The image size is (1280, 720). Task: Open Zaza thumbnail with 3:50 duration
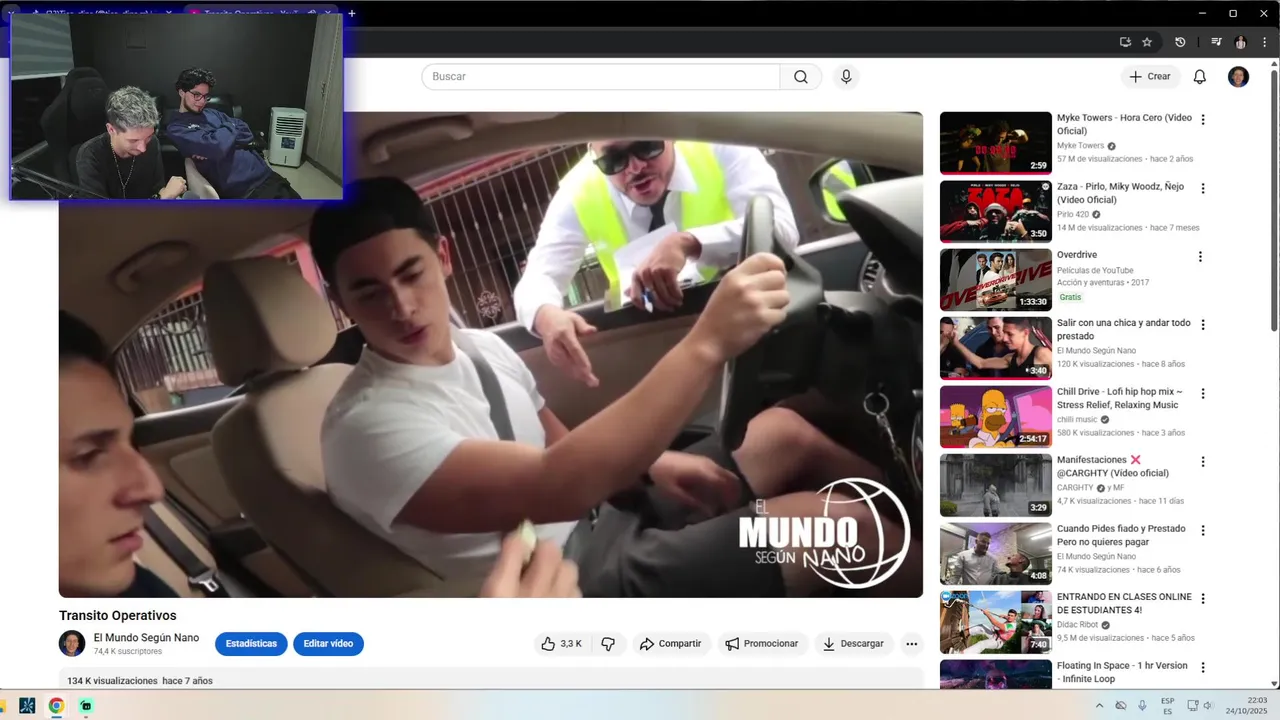(996, 211)
